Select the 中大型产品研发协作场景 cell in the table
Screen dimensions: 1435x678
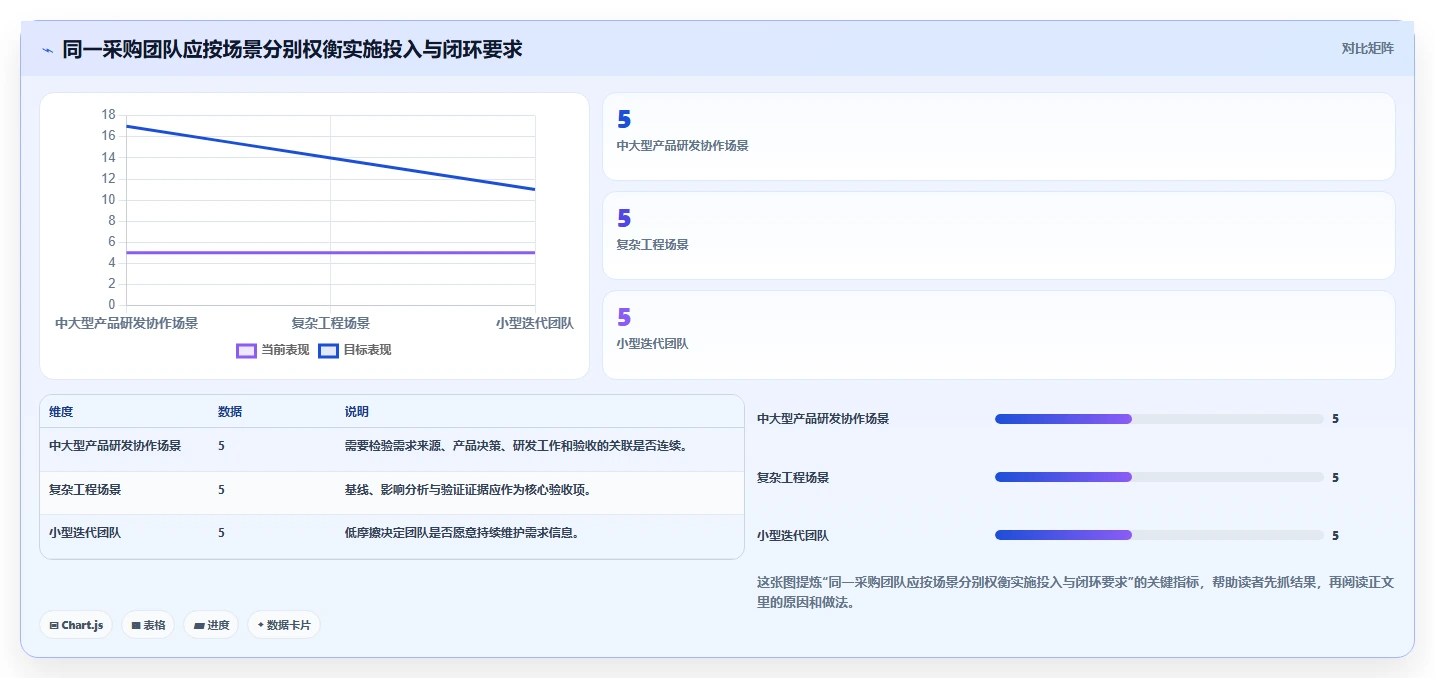pos(115,446)
